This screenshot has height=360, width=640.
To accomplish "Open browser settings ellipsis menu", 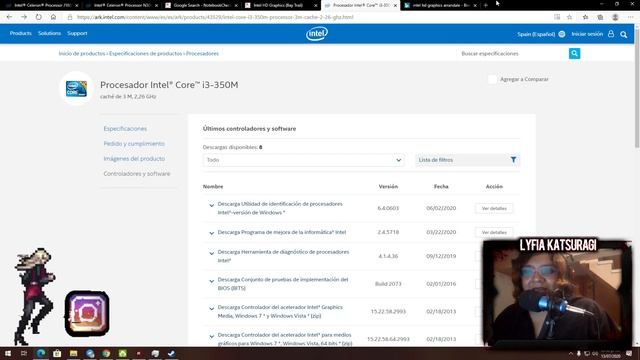I will pos(630,17).
